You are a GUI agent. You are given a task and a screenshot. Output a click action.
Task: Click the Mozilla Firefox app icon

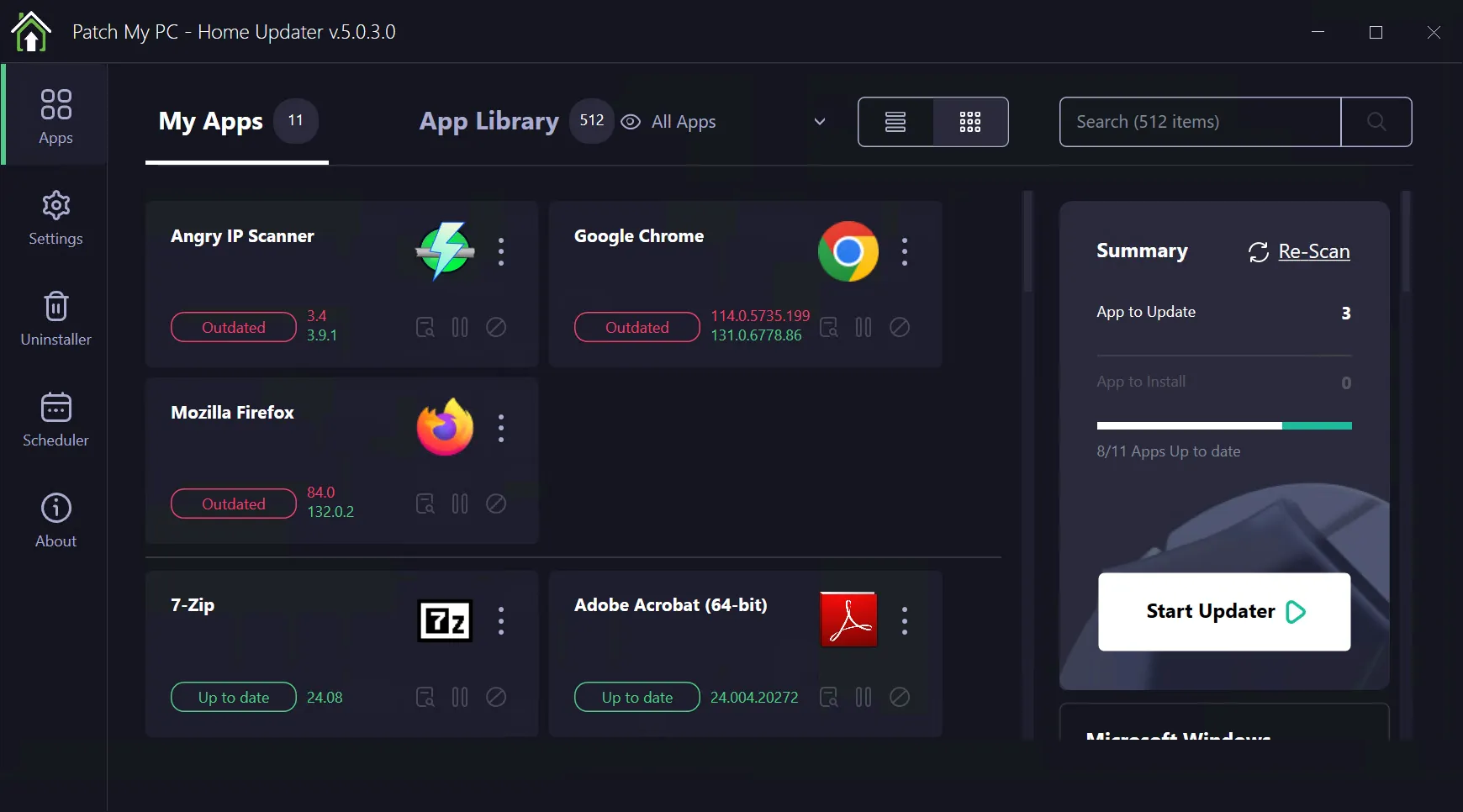pyautogui.click(x=445, y=427)
